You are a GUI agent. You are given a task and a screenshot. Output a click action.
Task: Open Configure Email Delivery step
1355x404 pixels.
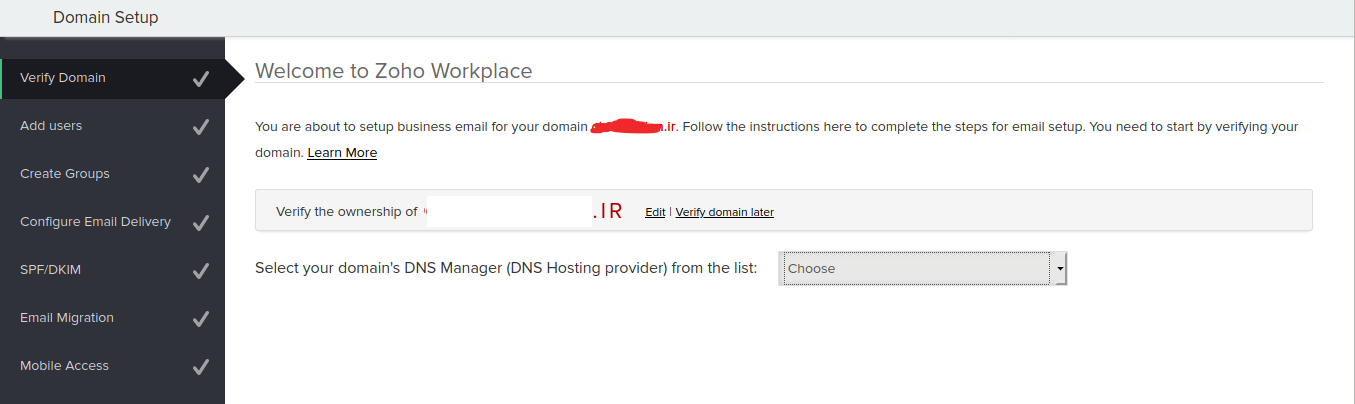(95, 222)
